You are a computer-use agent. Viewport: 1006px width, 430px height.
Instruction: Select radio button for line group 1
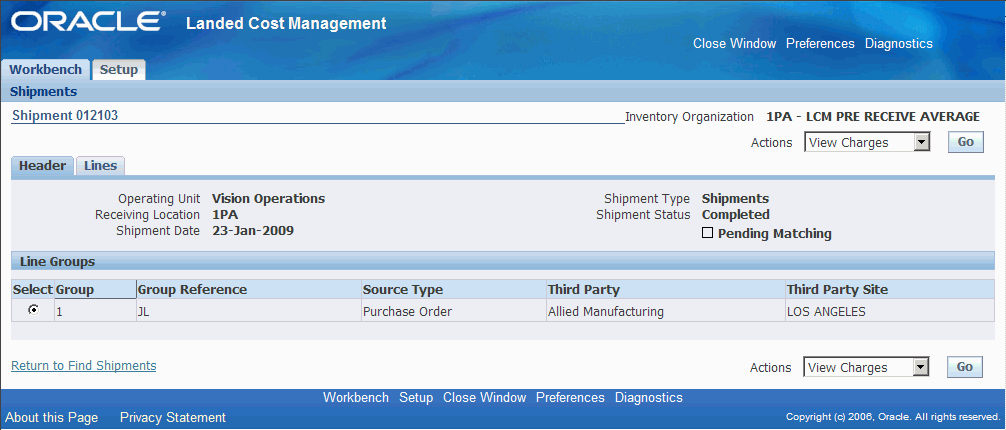click(33, 310)
